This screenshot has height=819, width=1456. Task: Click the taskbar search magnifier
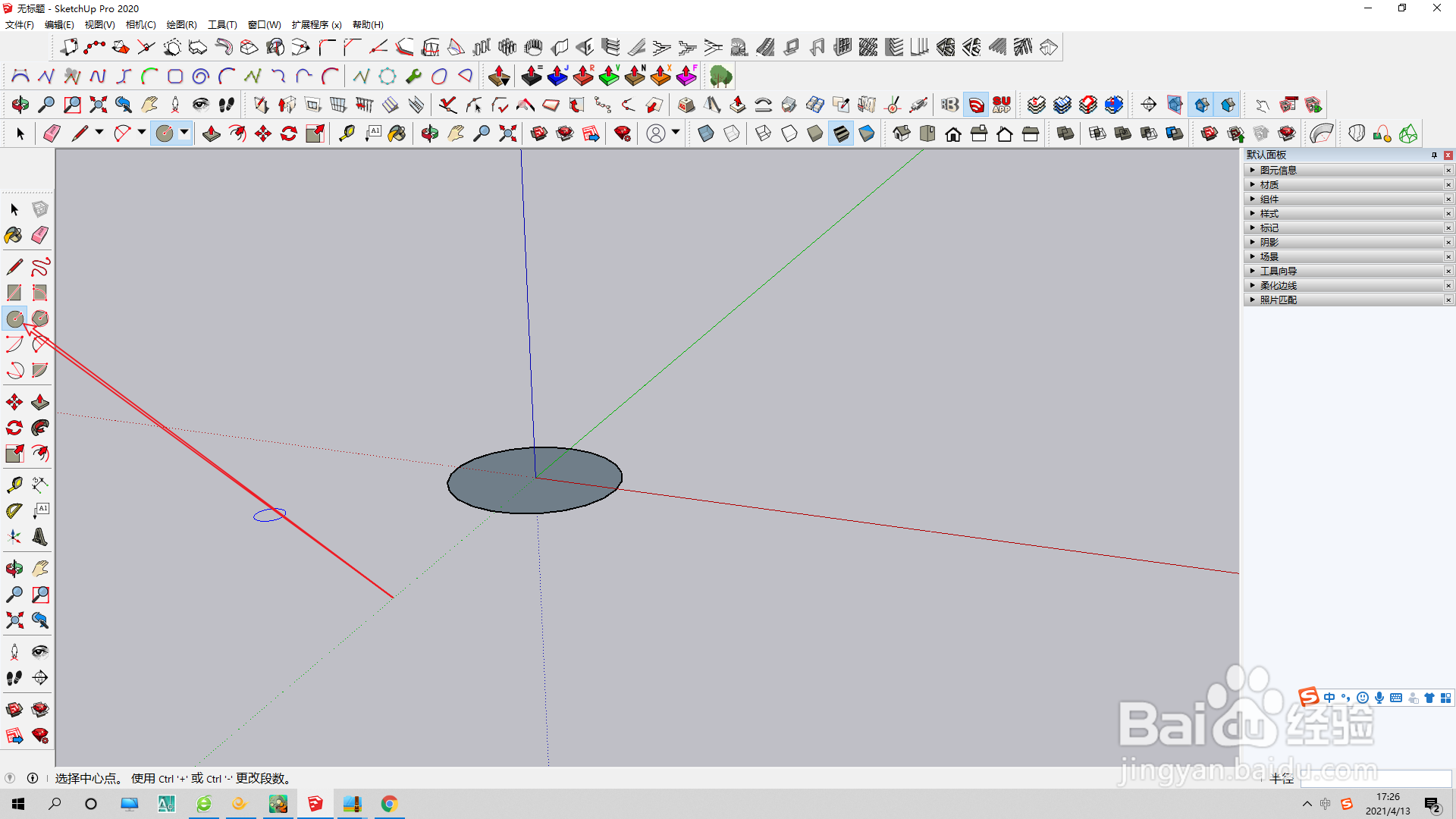point(55,804)
